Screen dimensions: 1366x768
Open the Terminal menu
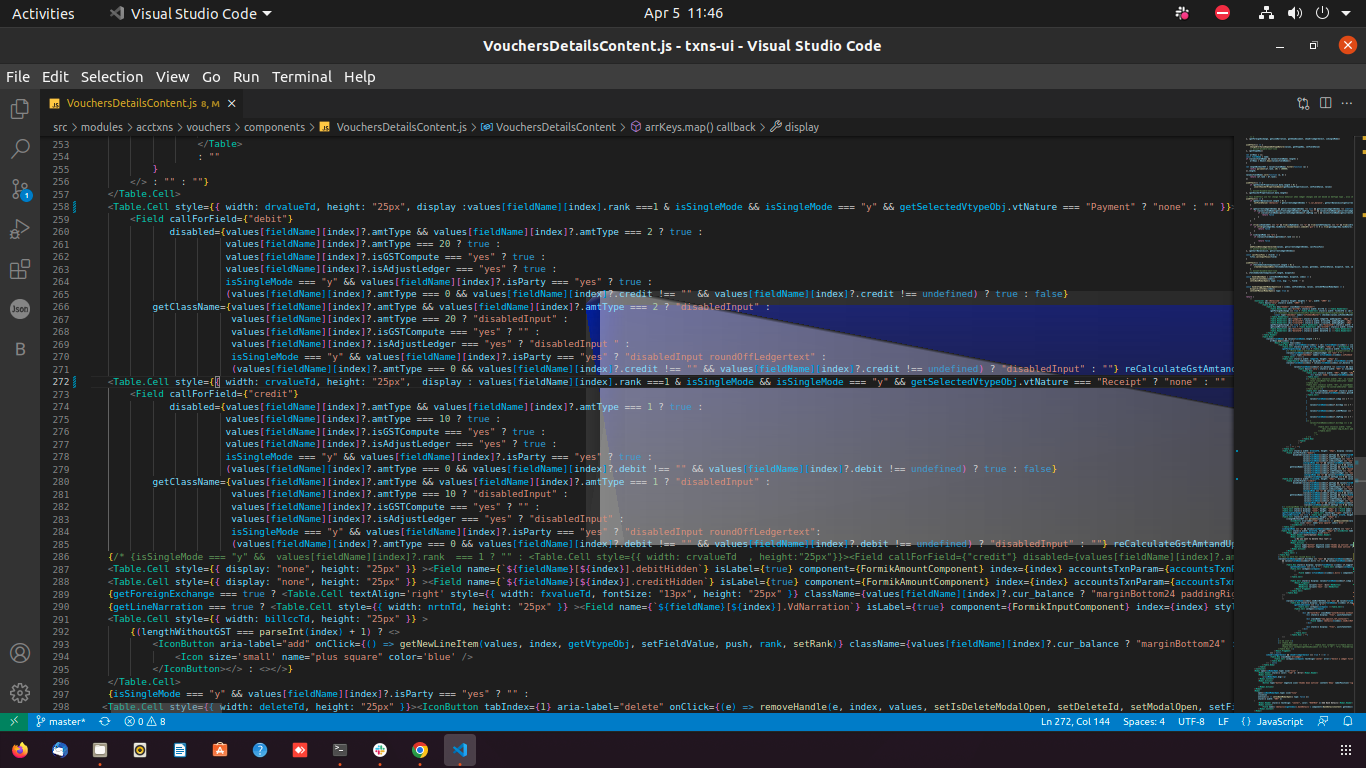point(301,77)
